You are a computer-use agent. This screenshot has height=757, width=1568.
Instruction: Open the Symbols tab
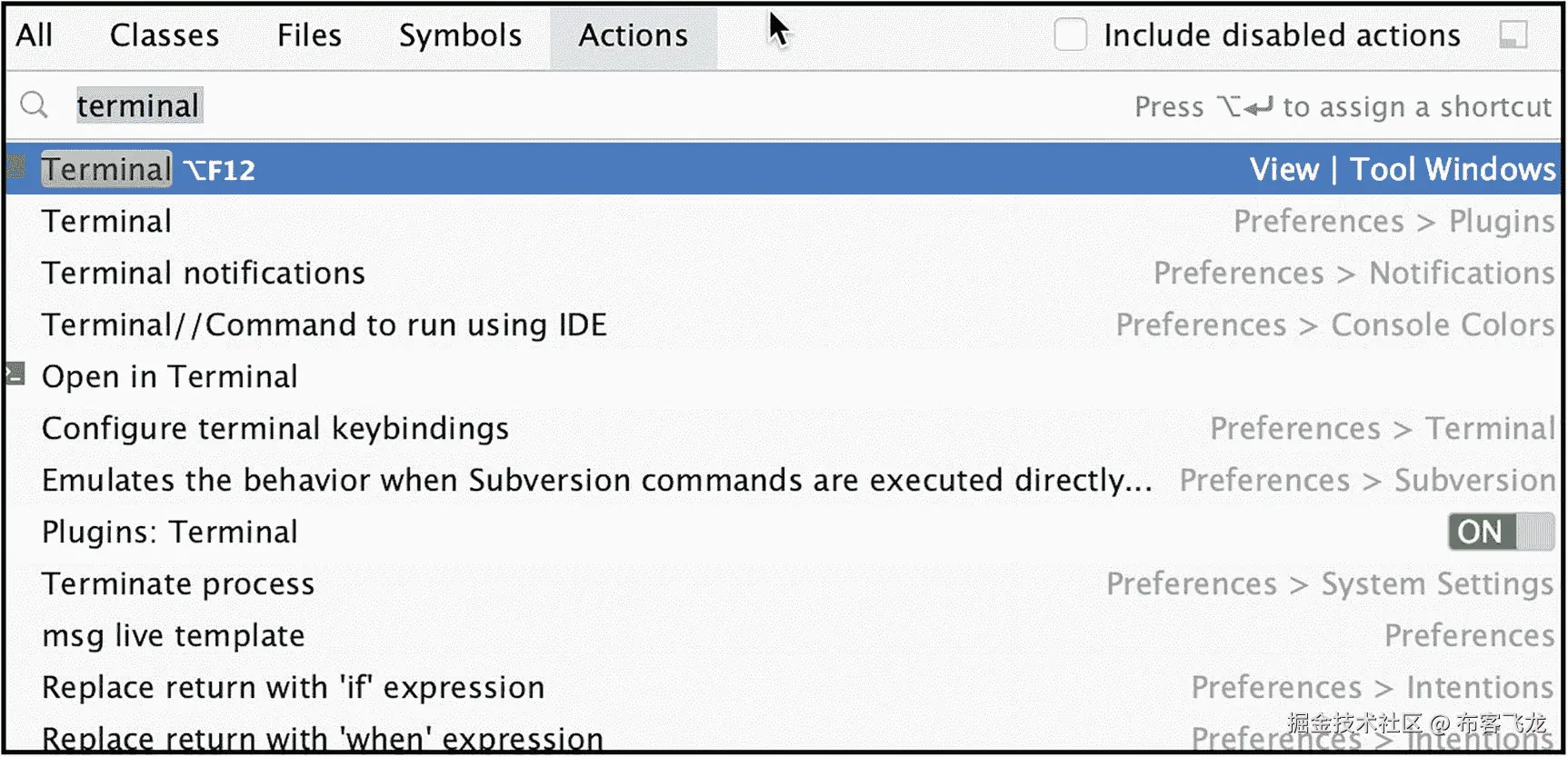459,35
